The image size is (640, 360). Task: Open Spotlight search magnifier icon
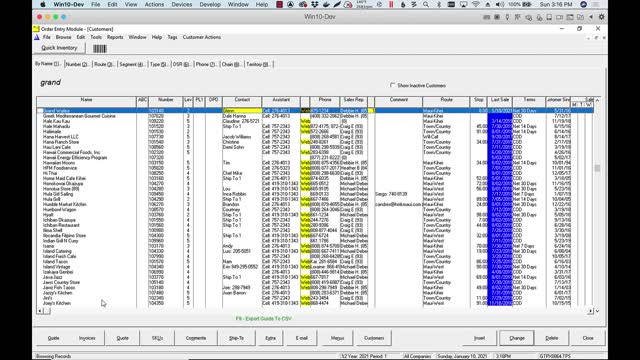click(426, 4)
